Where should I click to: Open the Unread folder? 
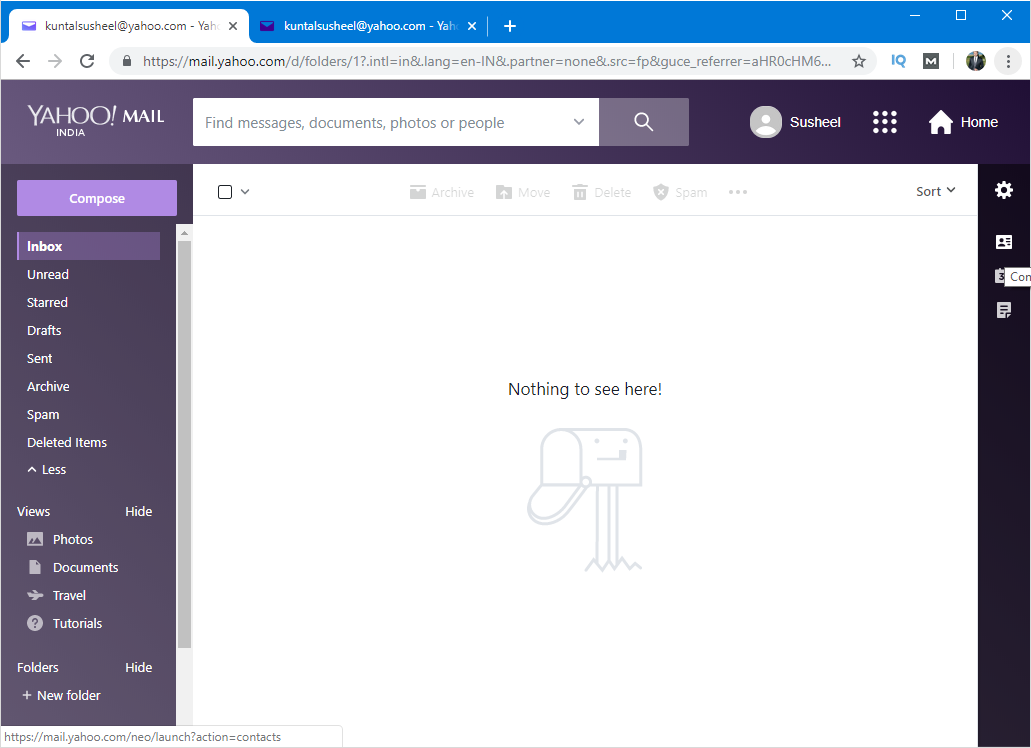(48, 274)
